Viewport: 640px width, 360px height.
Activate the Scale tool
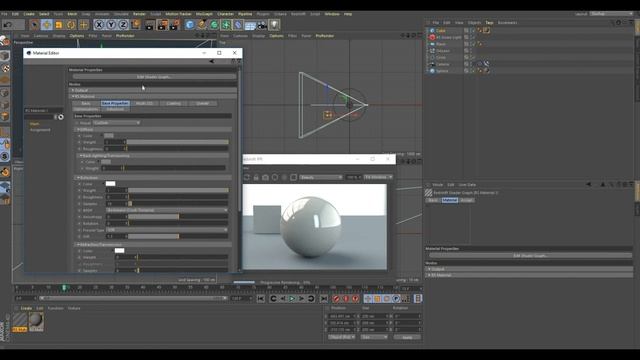point(59,25)
